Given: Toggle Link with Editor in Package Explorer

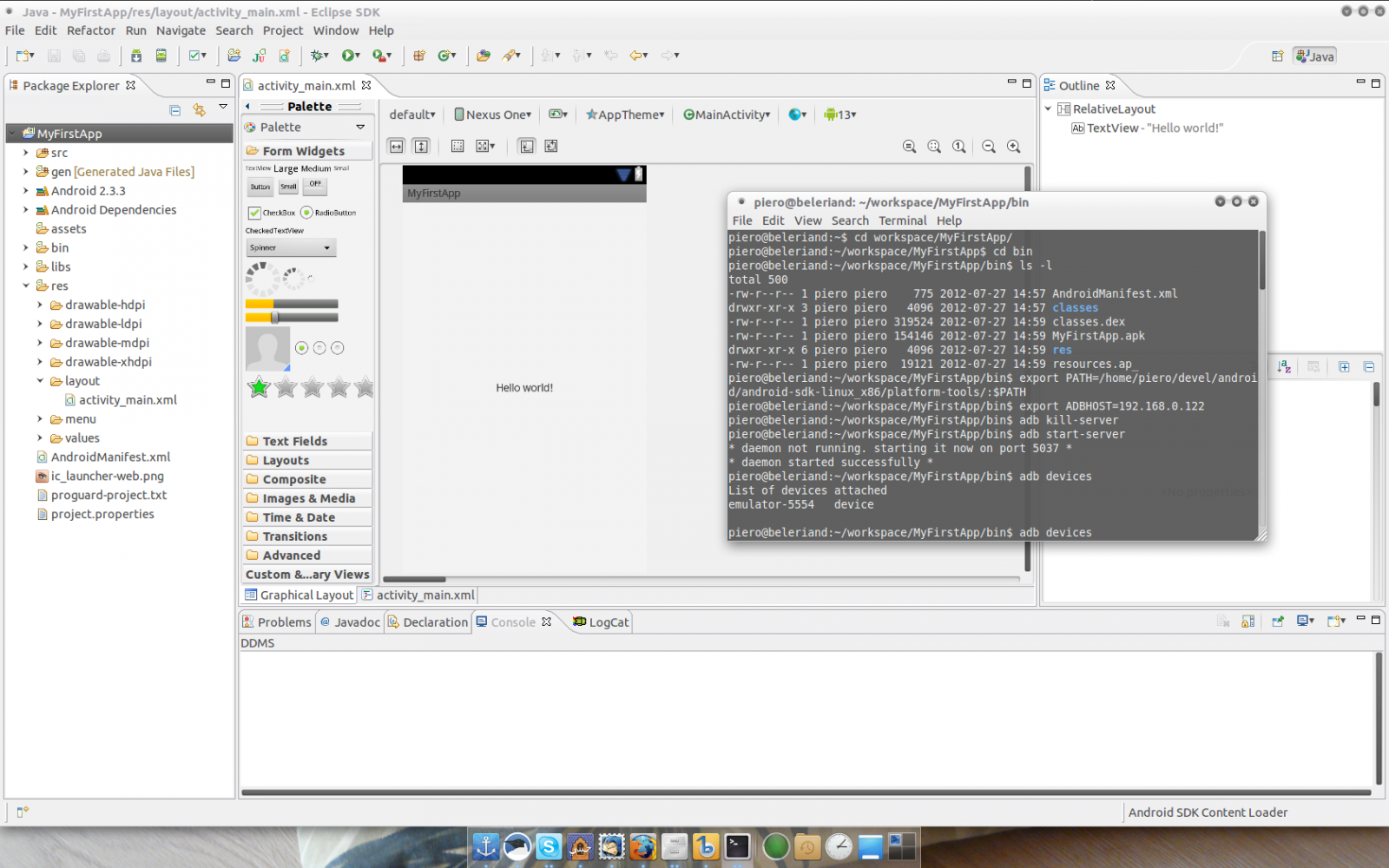Looking at the screenshot, I should 200,110.
